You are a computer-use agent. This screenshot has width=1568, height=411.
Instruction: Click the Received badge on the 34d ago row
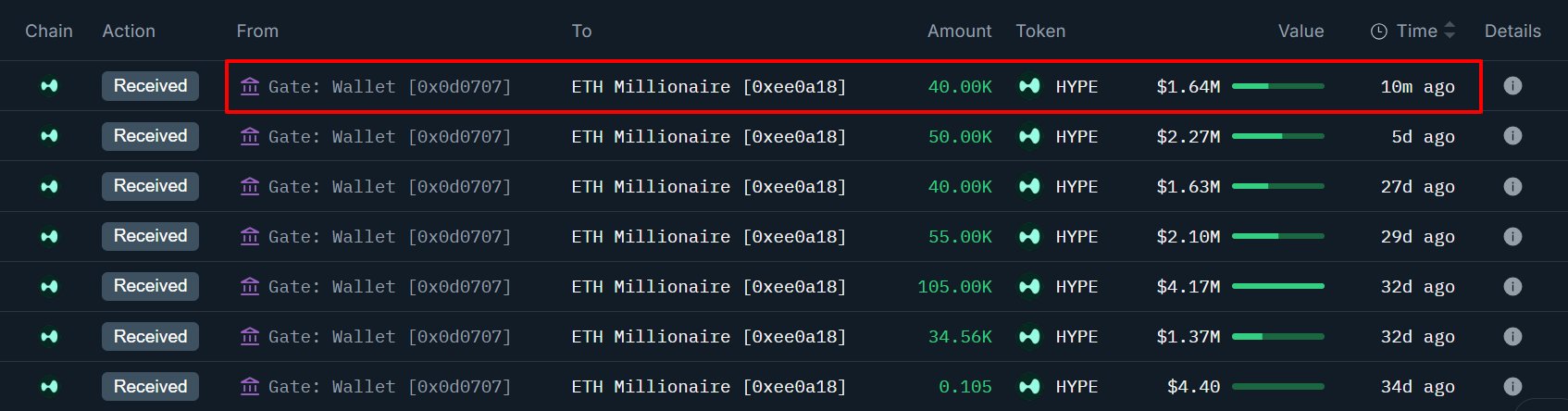[150, 386]
